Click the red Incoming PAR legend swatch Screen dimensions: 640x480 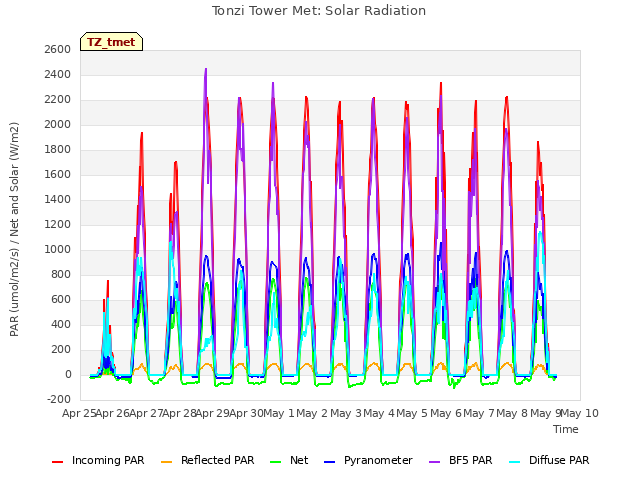point(58,461)
